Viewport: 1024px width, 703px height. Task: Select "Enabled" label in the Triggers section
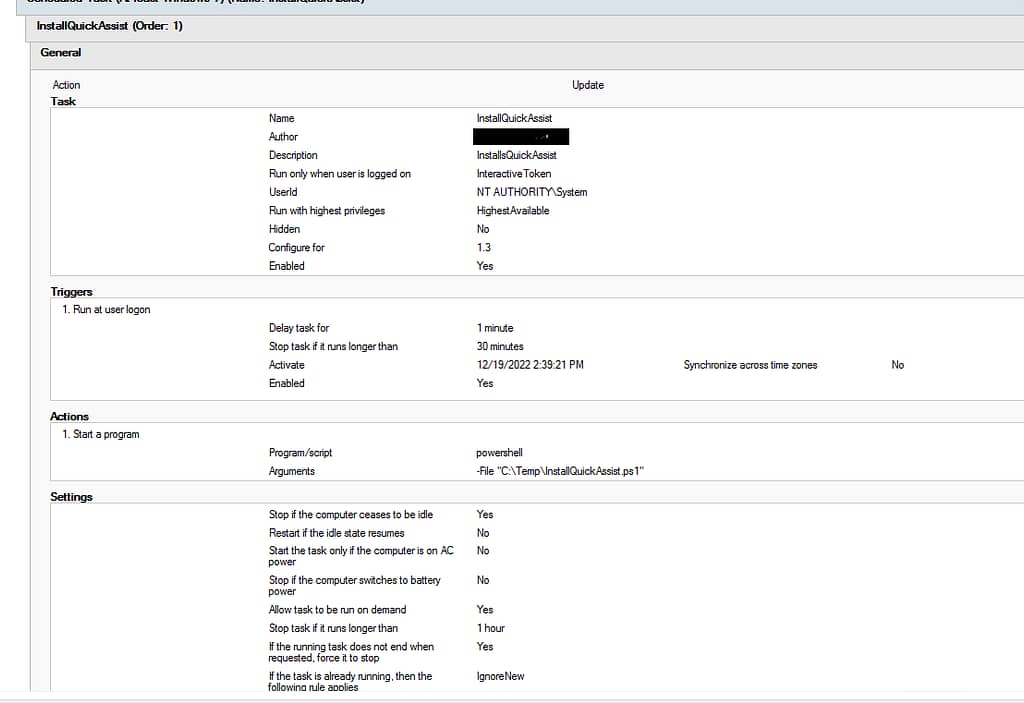[287, 384]
